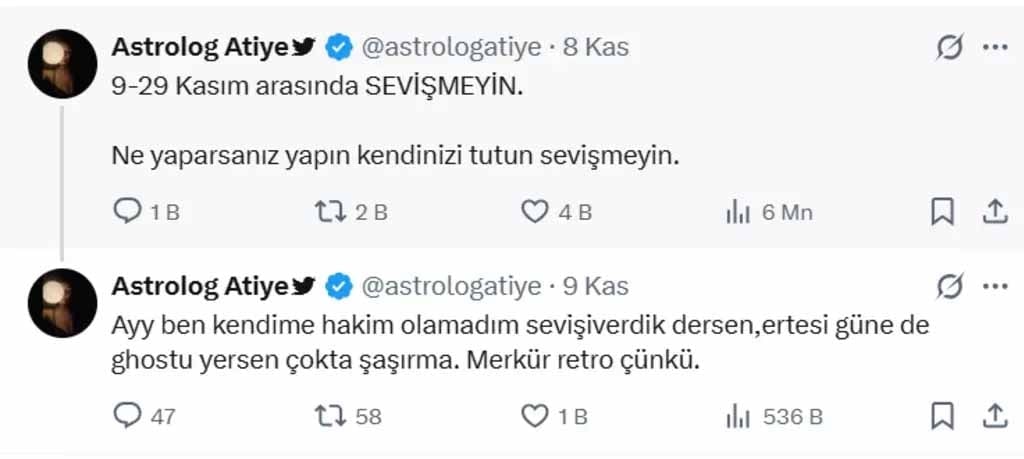Open more options menu on second tweet

click(x=995, y=286)
